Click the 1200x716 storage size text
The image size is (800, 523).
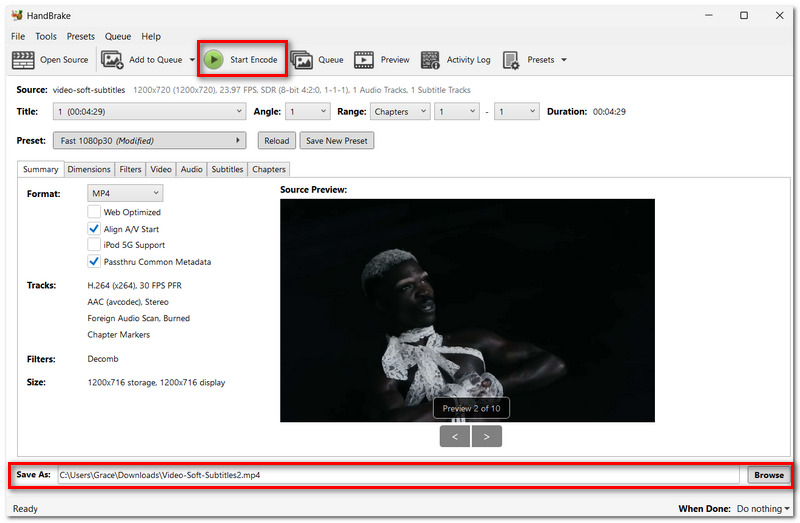(x=156, y=382)
